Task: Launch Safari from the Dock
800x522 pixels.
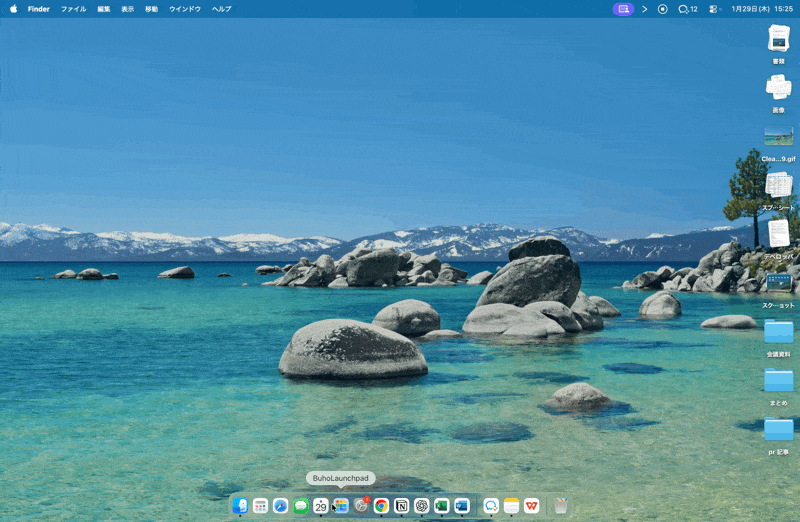Action: tap(280, 506)
